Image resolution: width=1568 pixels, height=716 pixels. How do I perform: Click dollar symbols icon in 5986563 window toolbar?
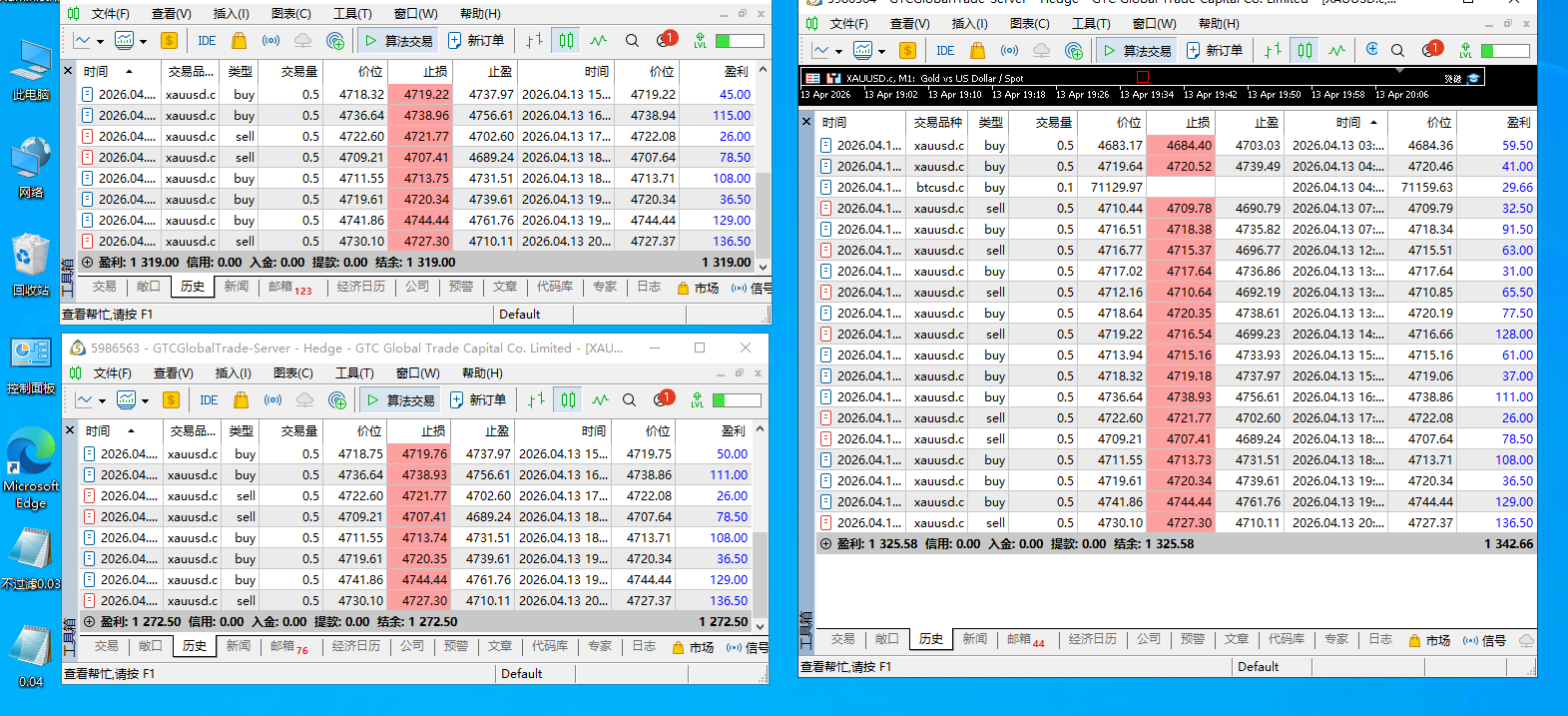click(x=171, y=400)
